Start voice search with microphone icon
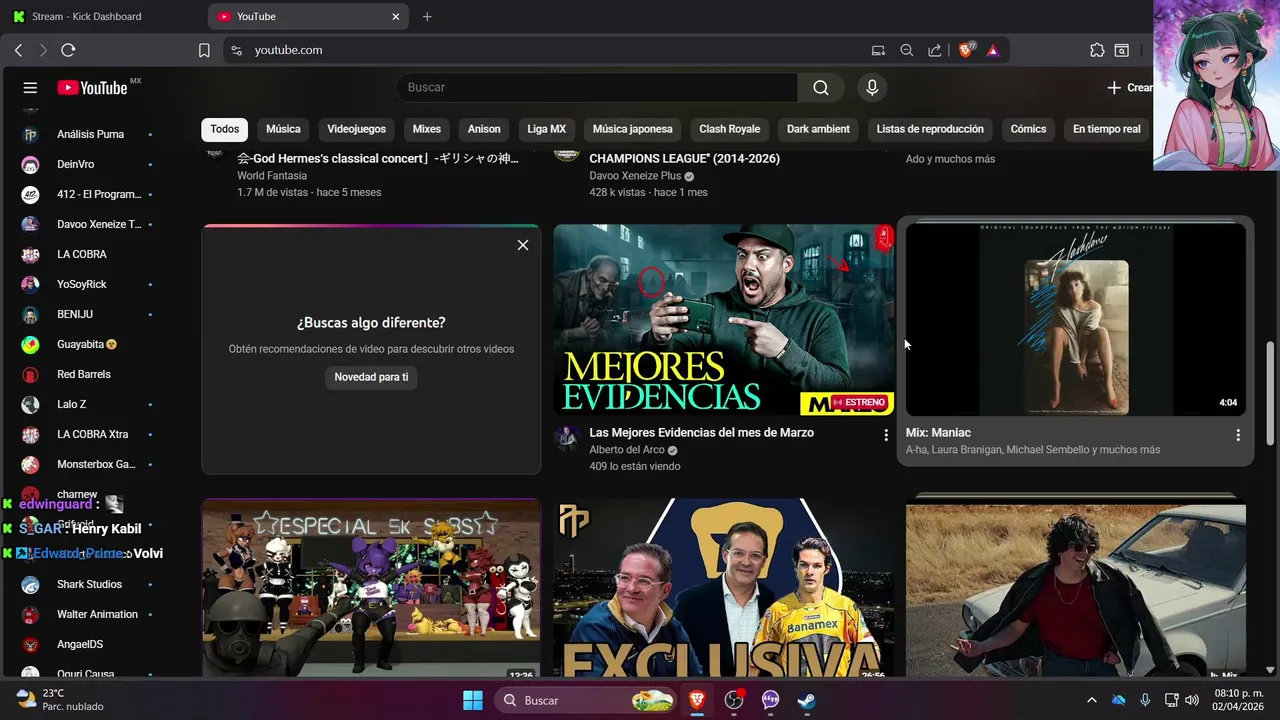Image resolution: width=1280 pixels, height=720 pixels. point(872,88)
